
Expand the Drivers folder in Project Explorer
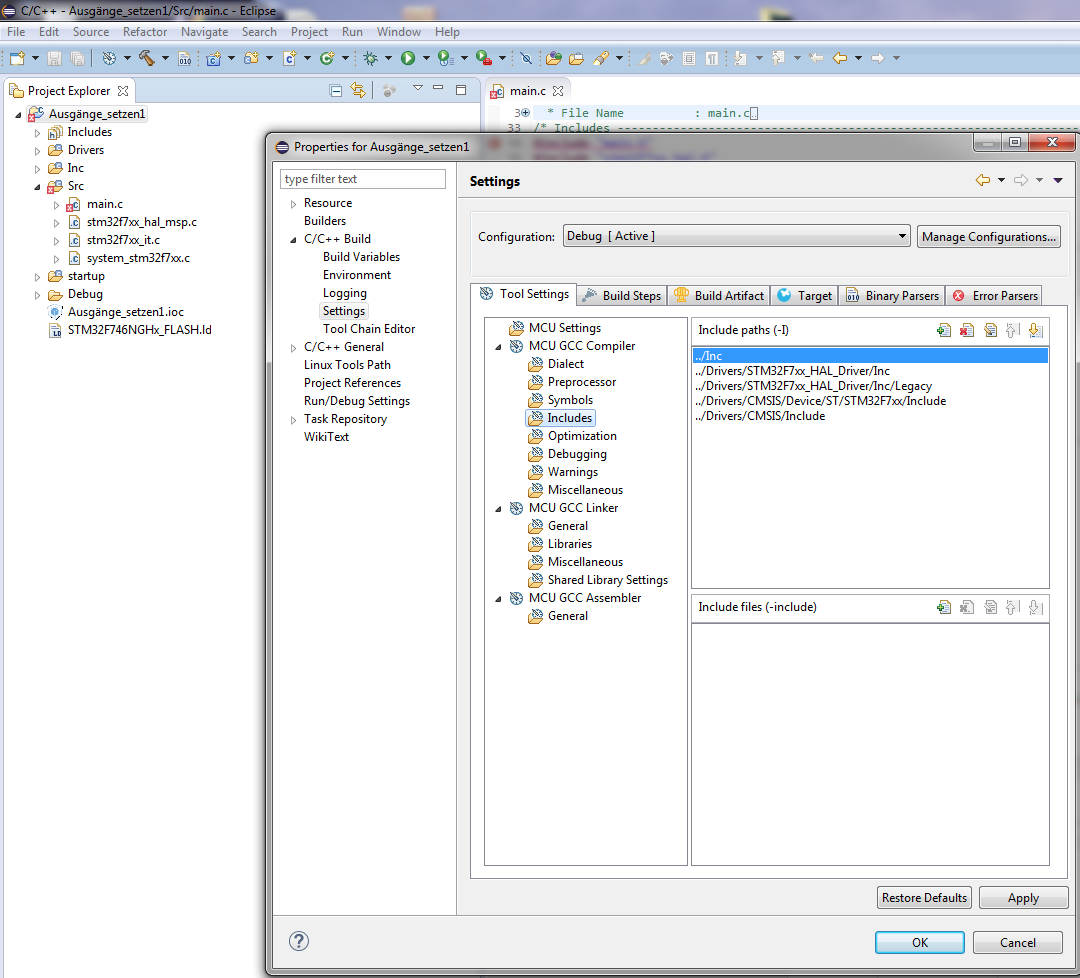point(37,151)
